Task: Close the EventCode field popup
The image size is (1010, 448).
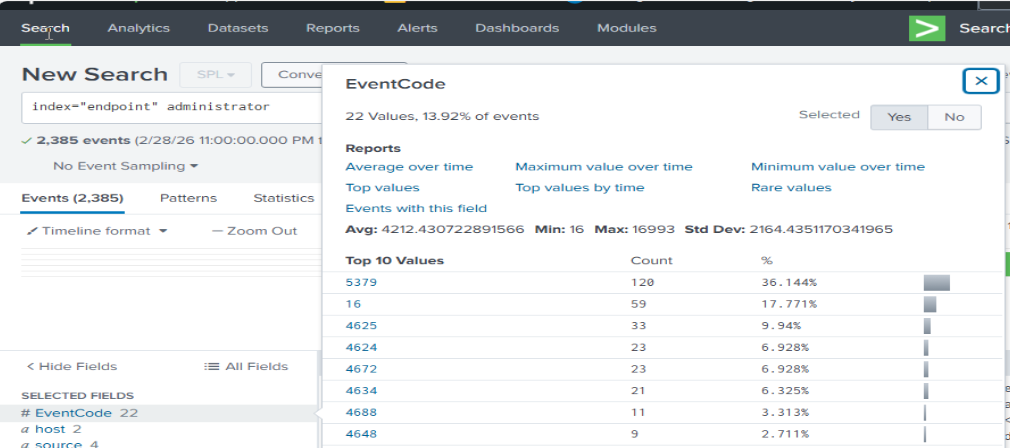Action: [981, 80]
